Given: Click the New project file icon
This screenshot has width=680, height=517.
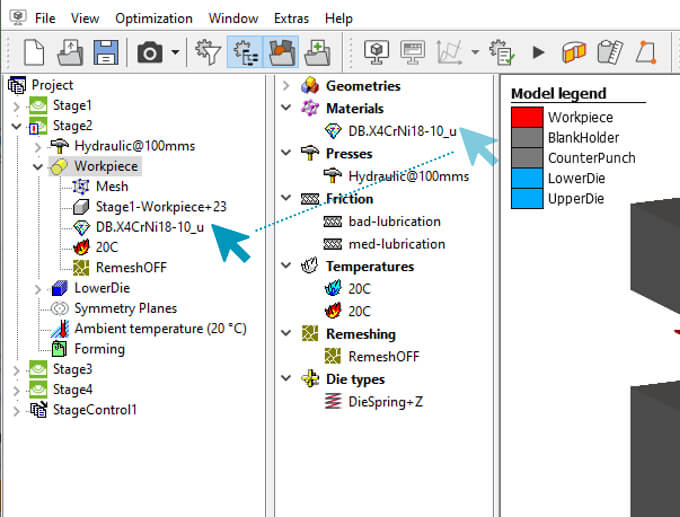Looking at the screenshot, I should pyautogui.click(x=33, y=51).
